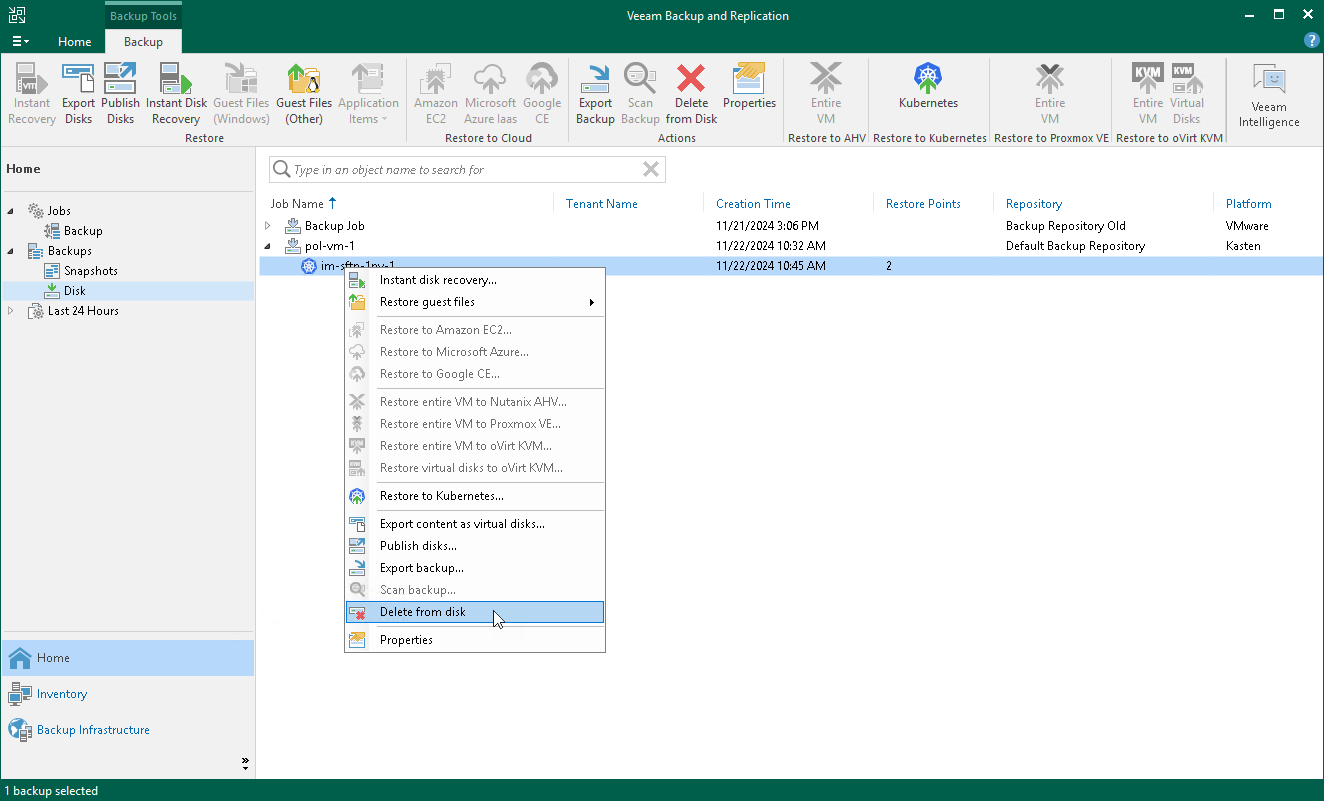Select the Last 24 Hours node
Viewport: 1324px width, 801px height.
pos(83,311)
